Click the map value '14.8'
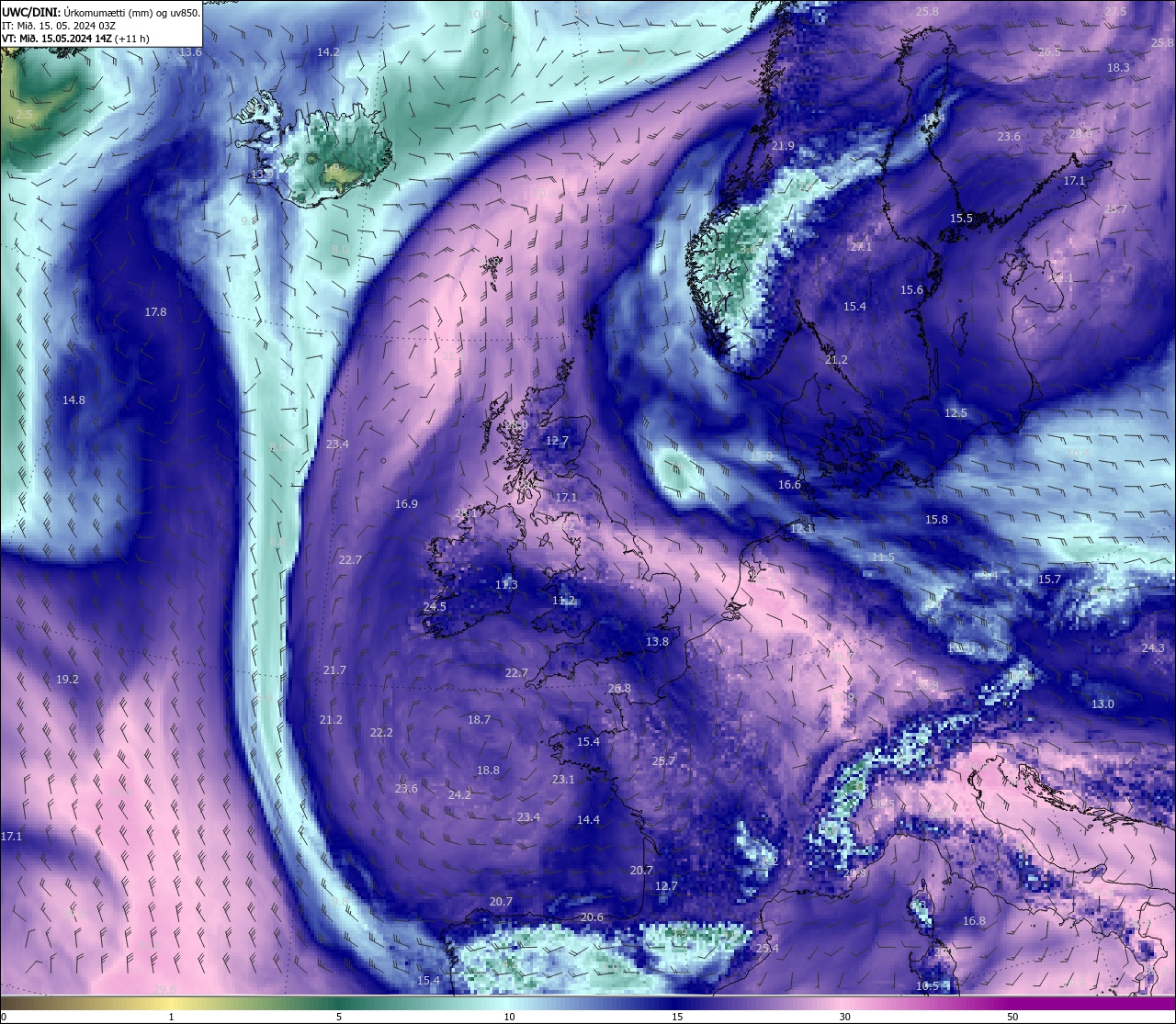Image resolution: width=1176 pixels, height=1024 pixels. [x=73, y=400]
